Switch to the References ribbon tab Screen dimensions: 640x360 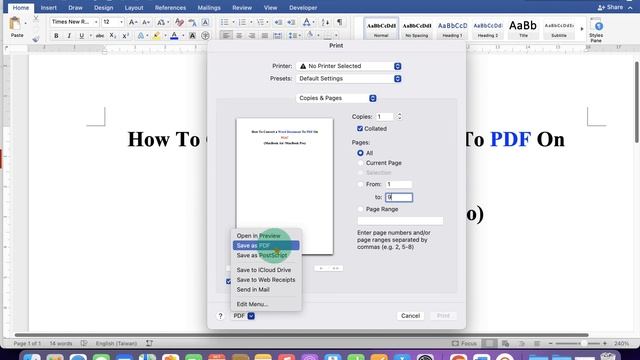click(x=170, y=8)
